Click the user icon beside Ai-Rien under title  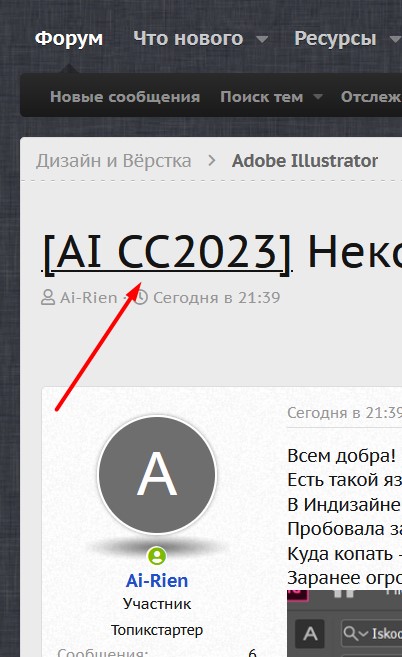coord(48,297)
